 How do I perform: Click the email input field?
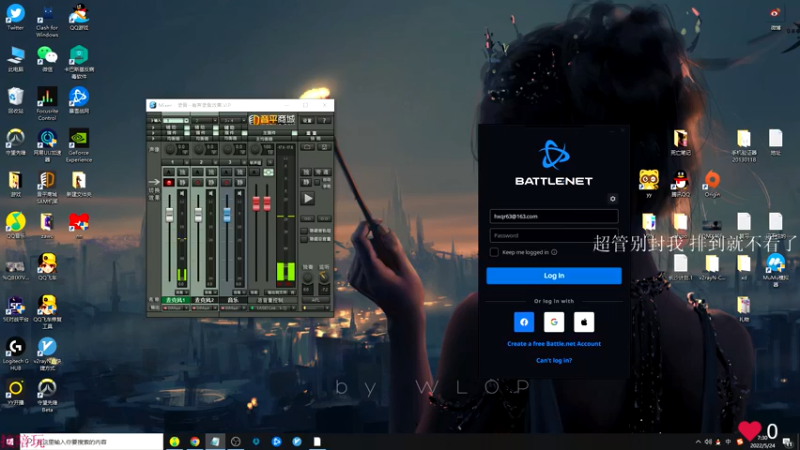pos(554,216)
